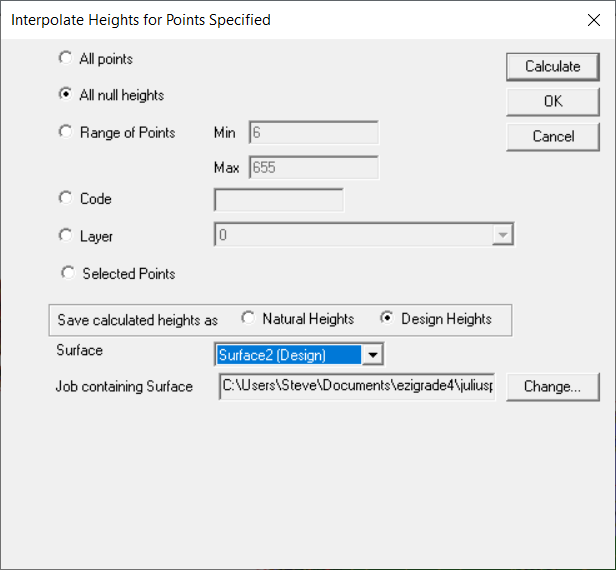Expand the Layer dropdown arrow
Image resolution: width=616 pixels, height=570 pixels.
[x=503, y=235]
